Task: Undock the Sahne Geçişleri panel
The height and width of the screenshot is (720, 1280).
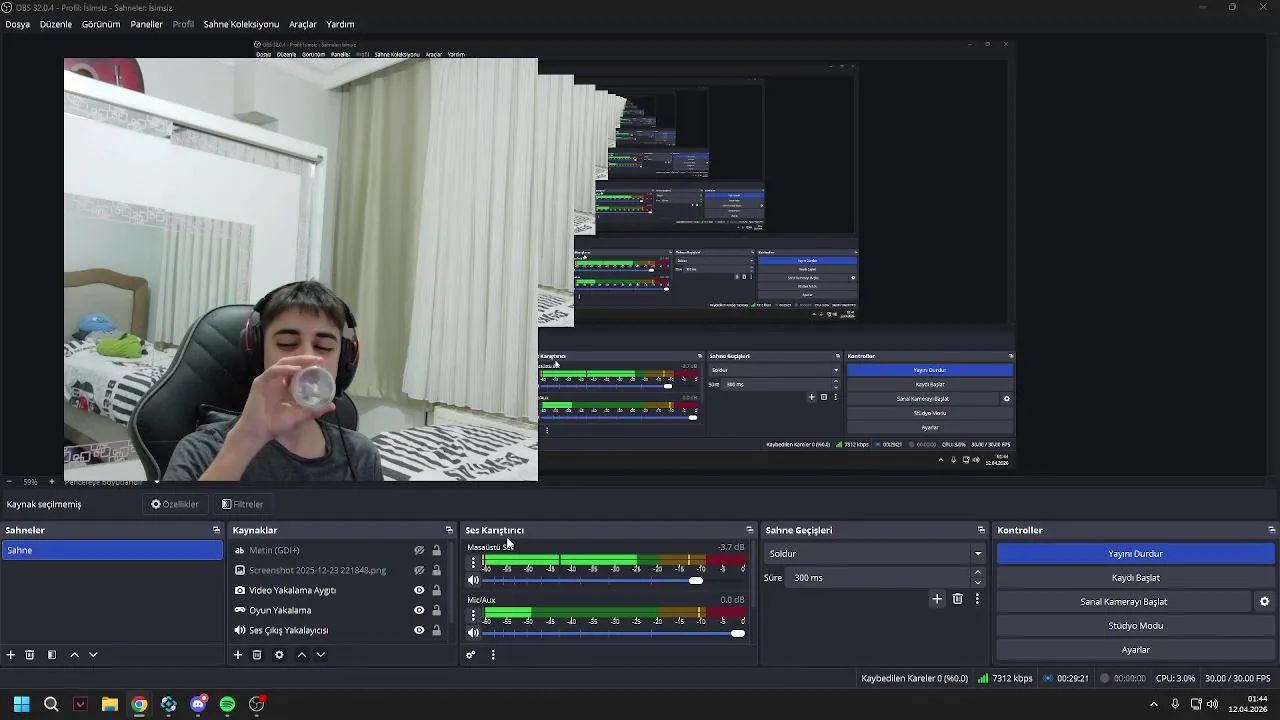Action: coord(981,530)
